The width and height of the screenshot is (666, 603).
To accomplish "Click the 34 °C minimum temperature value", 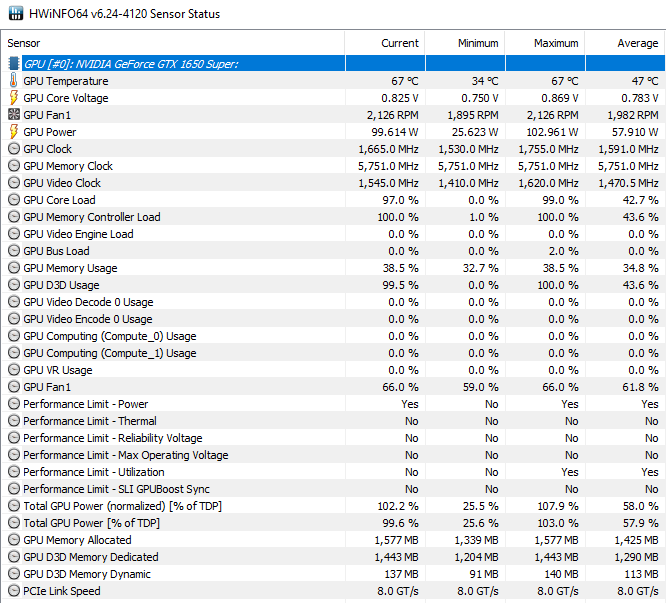I will pyautogui.click(x=485, y=81).
